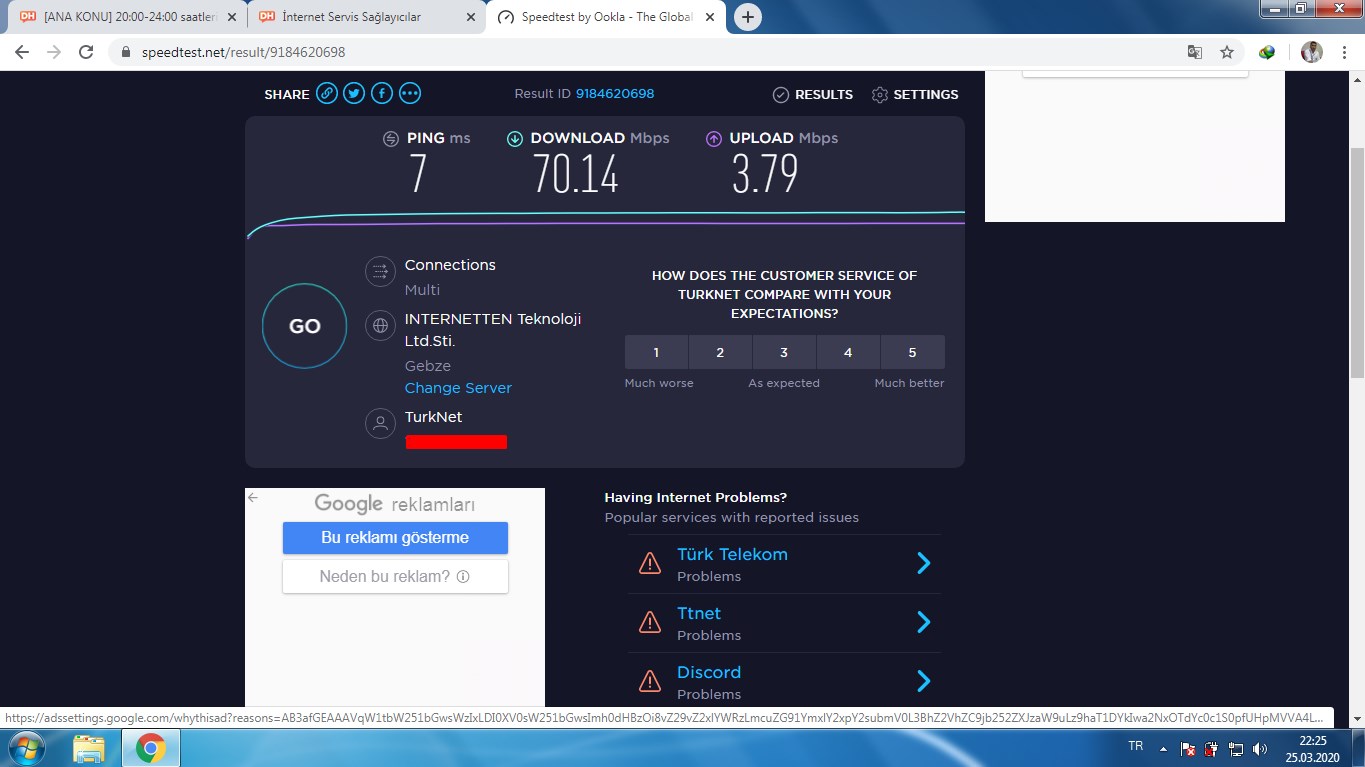Open File Explorer from the taskbar

(89, 747)
